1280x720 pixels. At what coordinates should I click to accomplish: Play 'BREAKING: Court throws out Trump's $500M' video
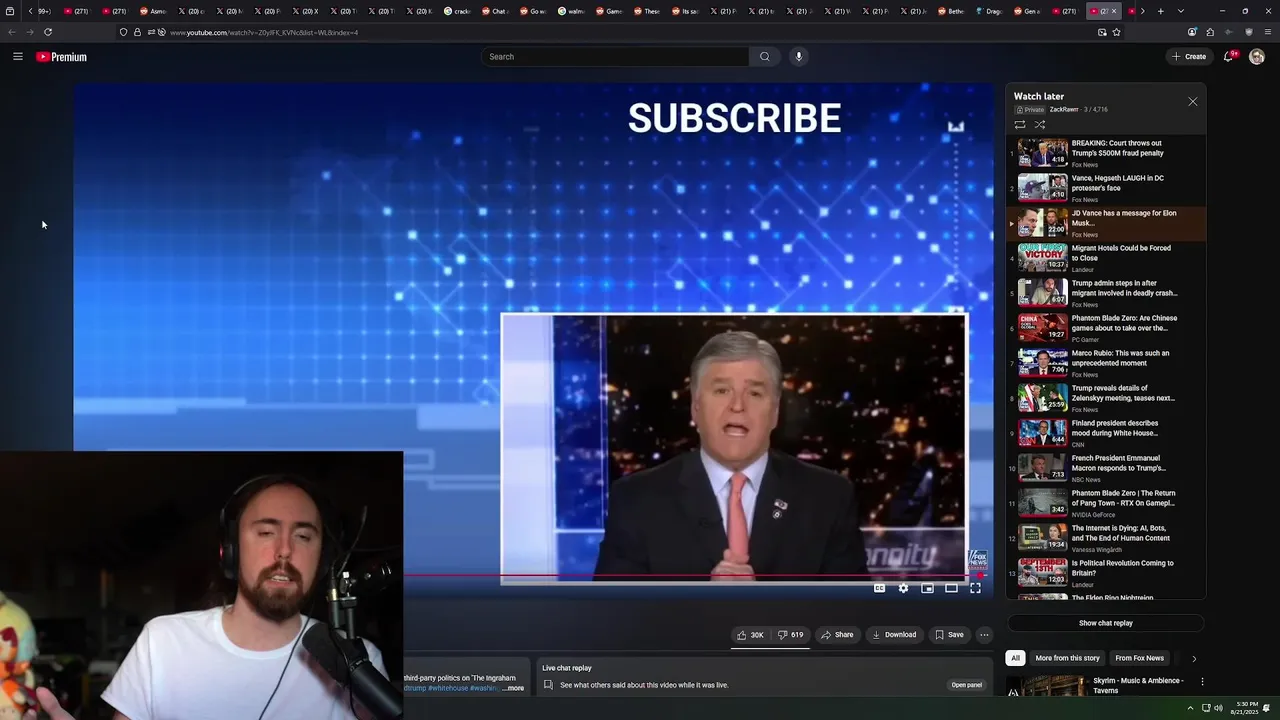[1105, 153]
